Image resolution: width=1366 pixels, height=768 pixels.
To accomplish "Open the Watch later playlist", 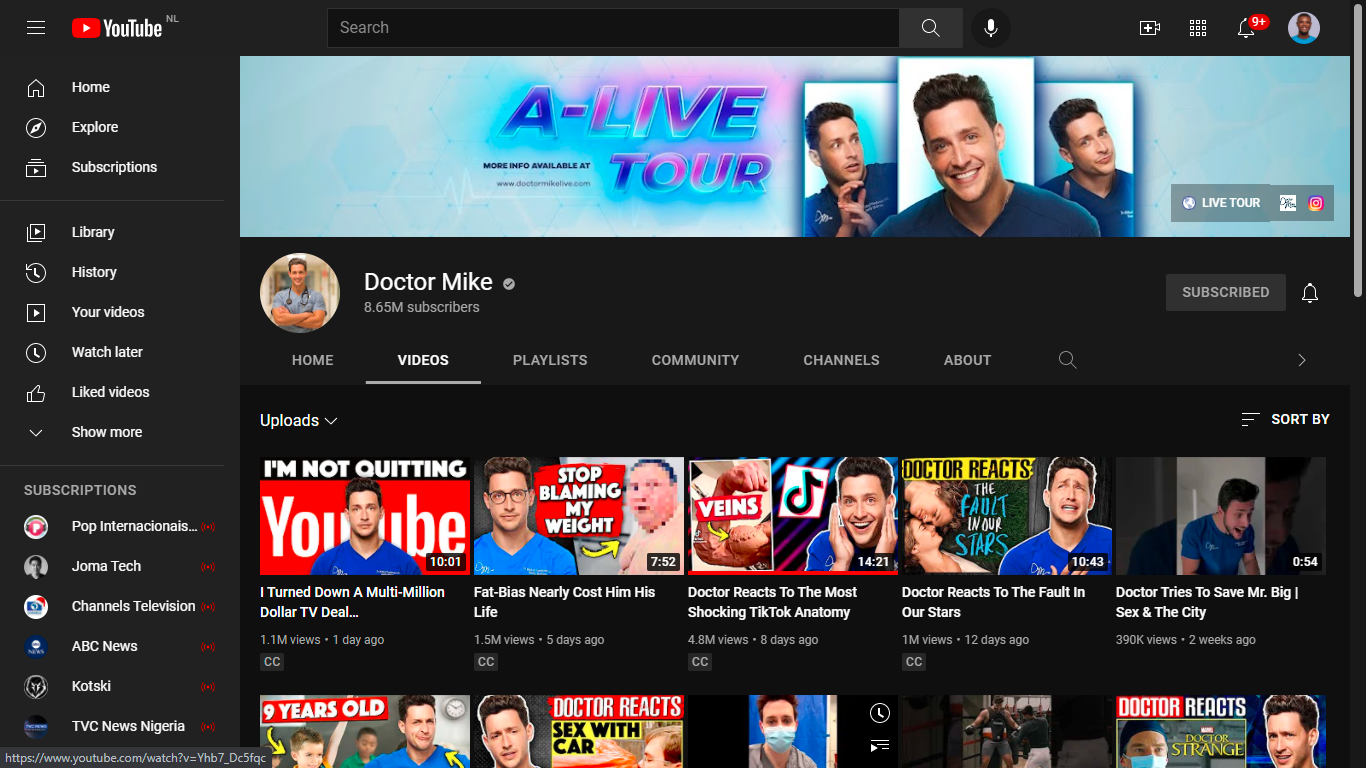I will (112, 352).
